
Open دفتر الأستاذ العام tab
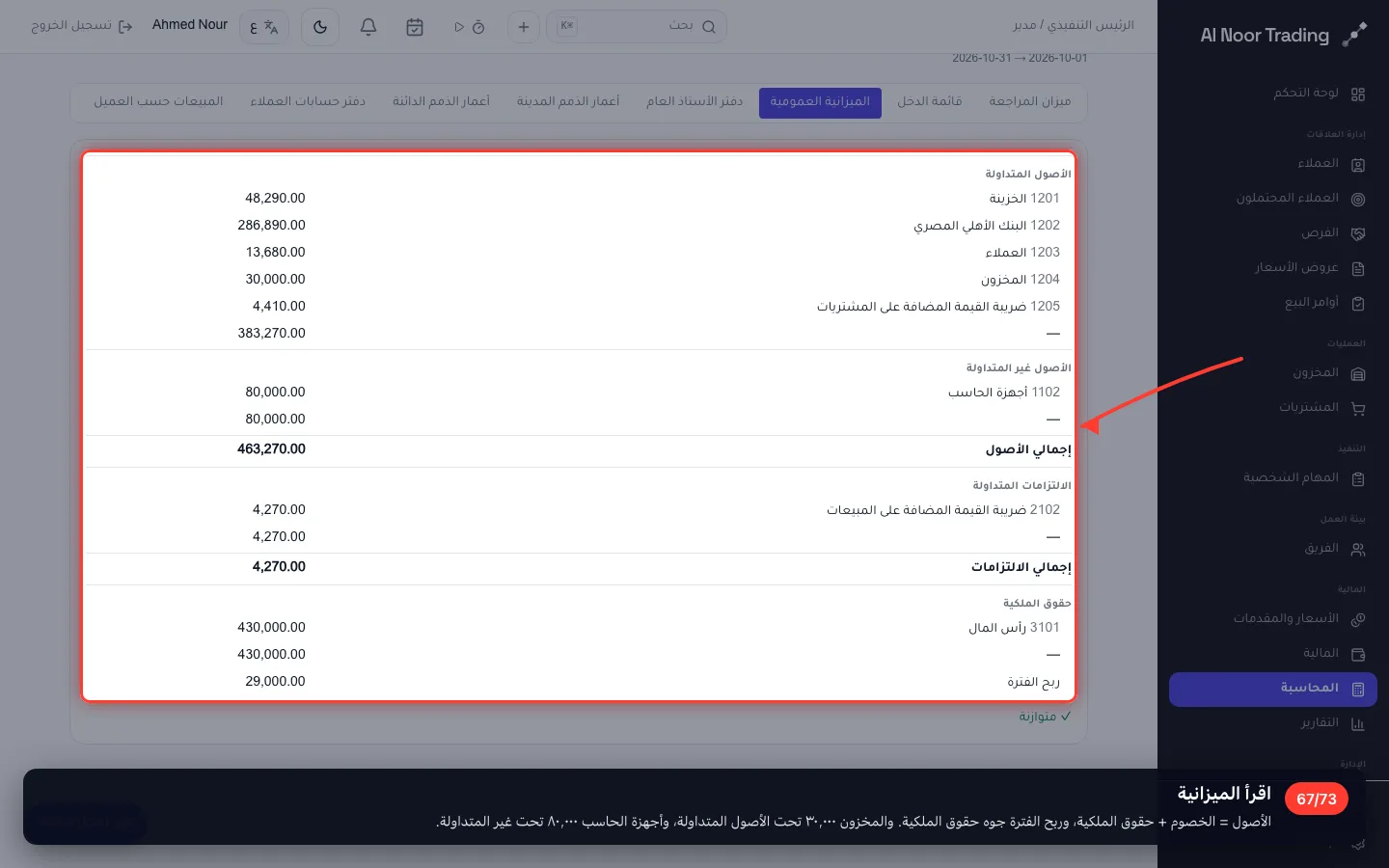pyautogui.click(x=694, y=101)
